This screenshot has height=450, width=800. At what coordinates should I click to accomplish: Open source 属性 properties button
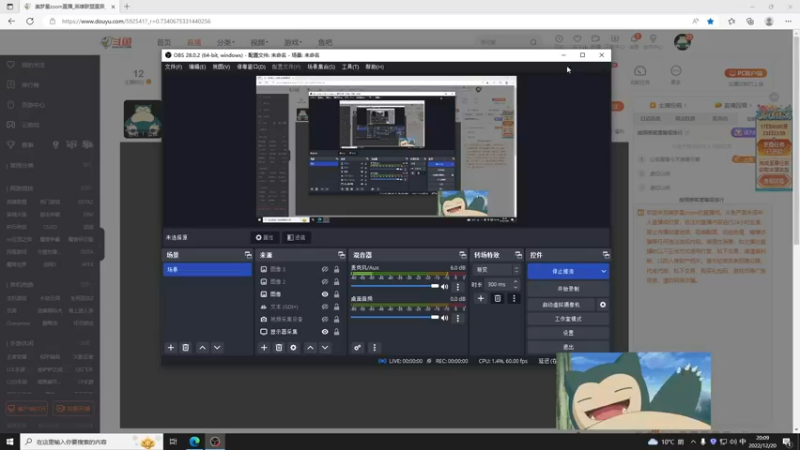pos(265,237)
